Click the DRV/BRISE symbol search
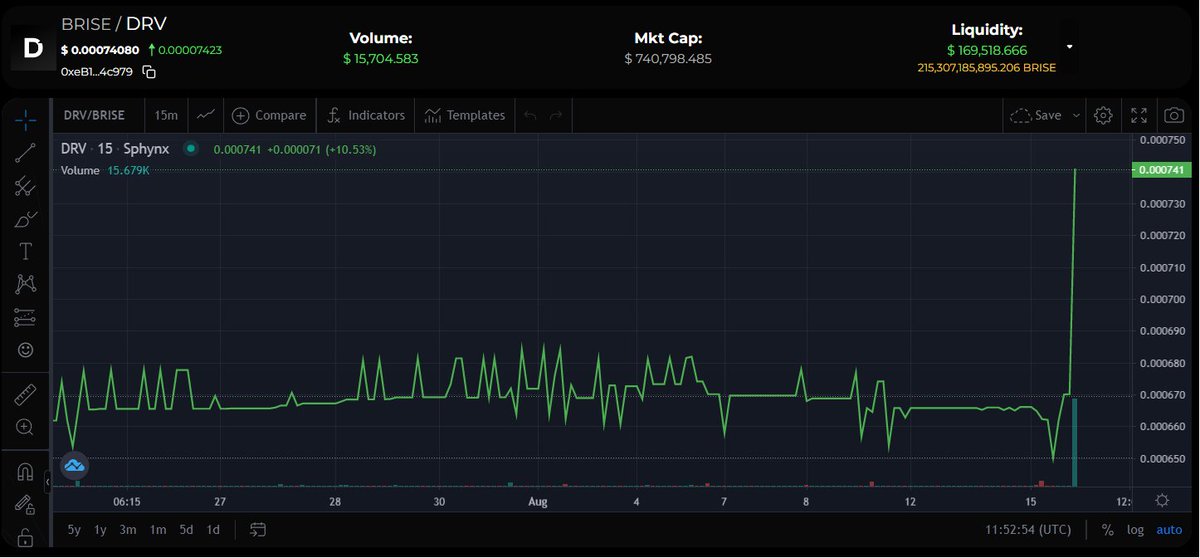Image resolution: width=1200 pixels, height=558 pixels. (94, 115)
